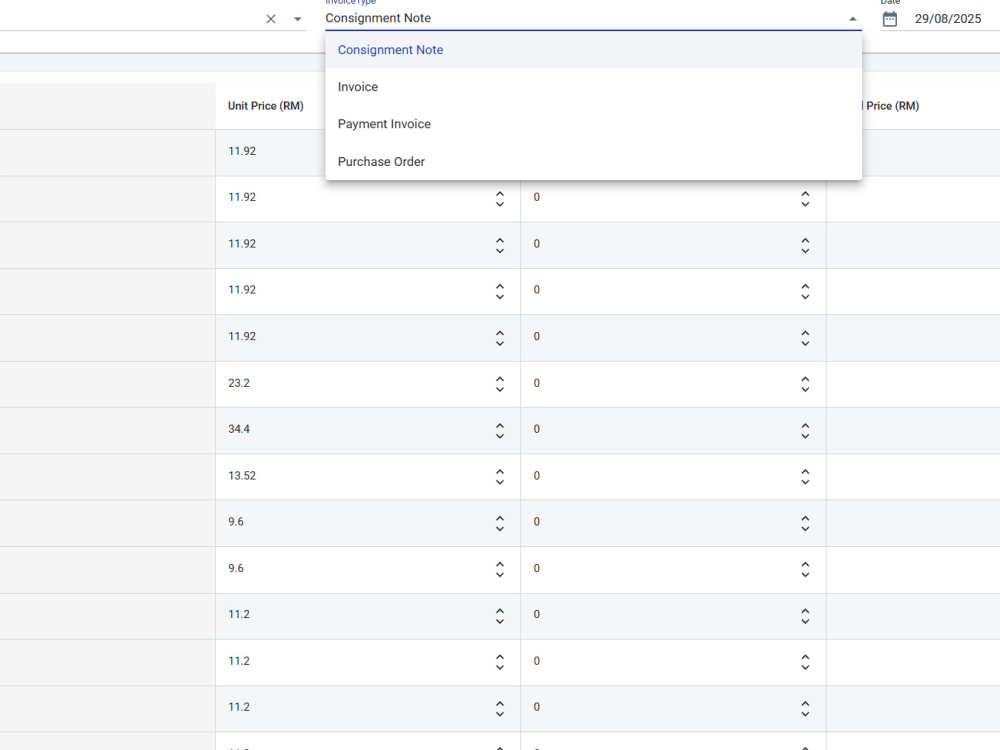Image resolution: width=1000 pixels, height=750 pixels.
Task: Decrease the unit price in the 23.2 row
Action: pos(500,388)
